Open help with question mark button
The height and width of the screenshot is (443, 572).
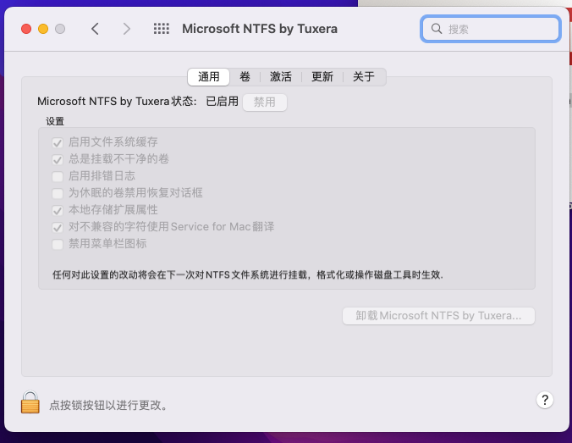point(545,400)
